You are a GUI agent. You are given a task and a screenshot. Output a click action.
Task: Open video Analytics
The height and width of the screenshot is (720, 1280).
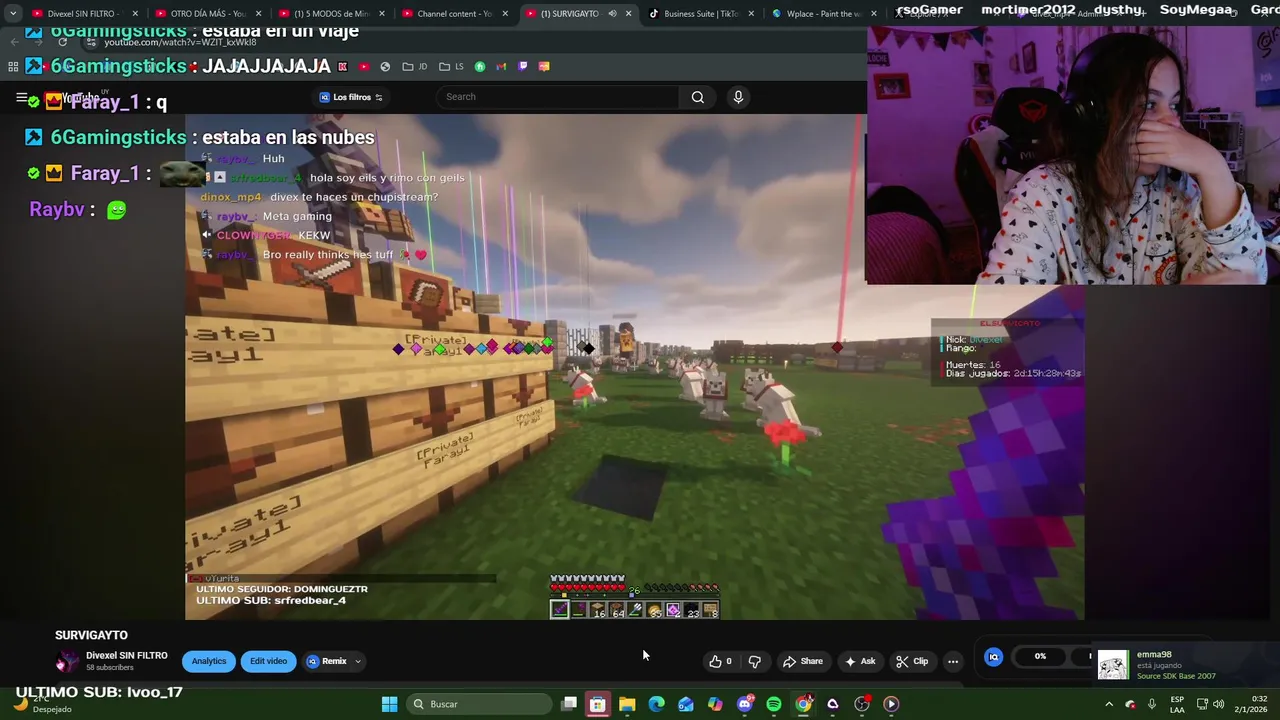coord(209,661)
